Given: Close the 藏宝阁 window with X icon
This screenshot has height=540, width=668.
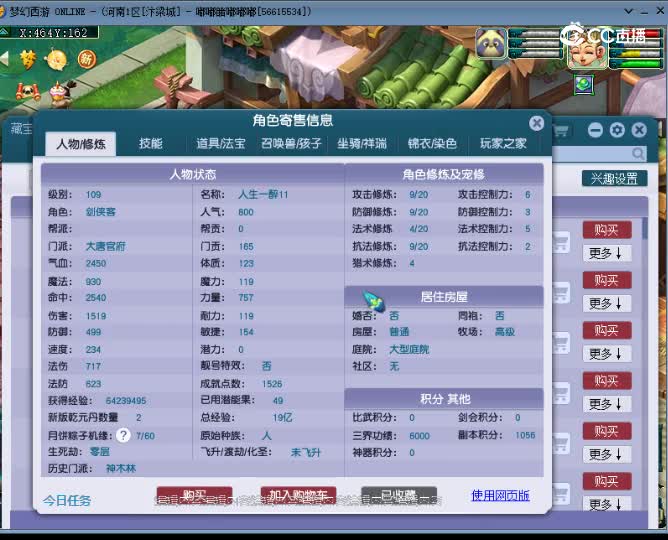Looking at the screenshot, I should 639,130.
